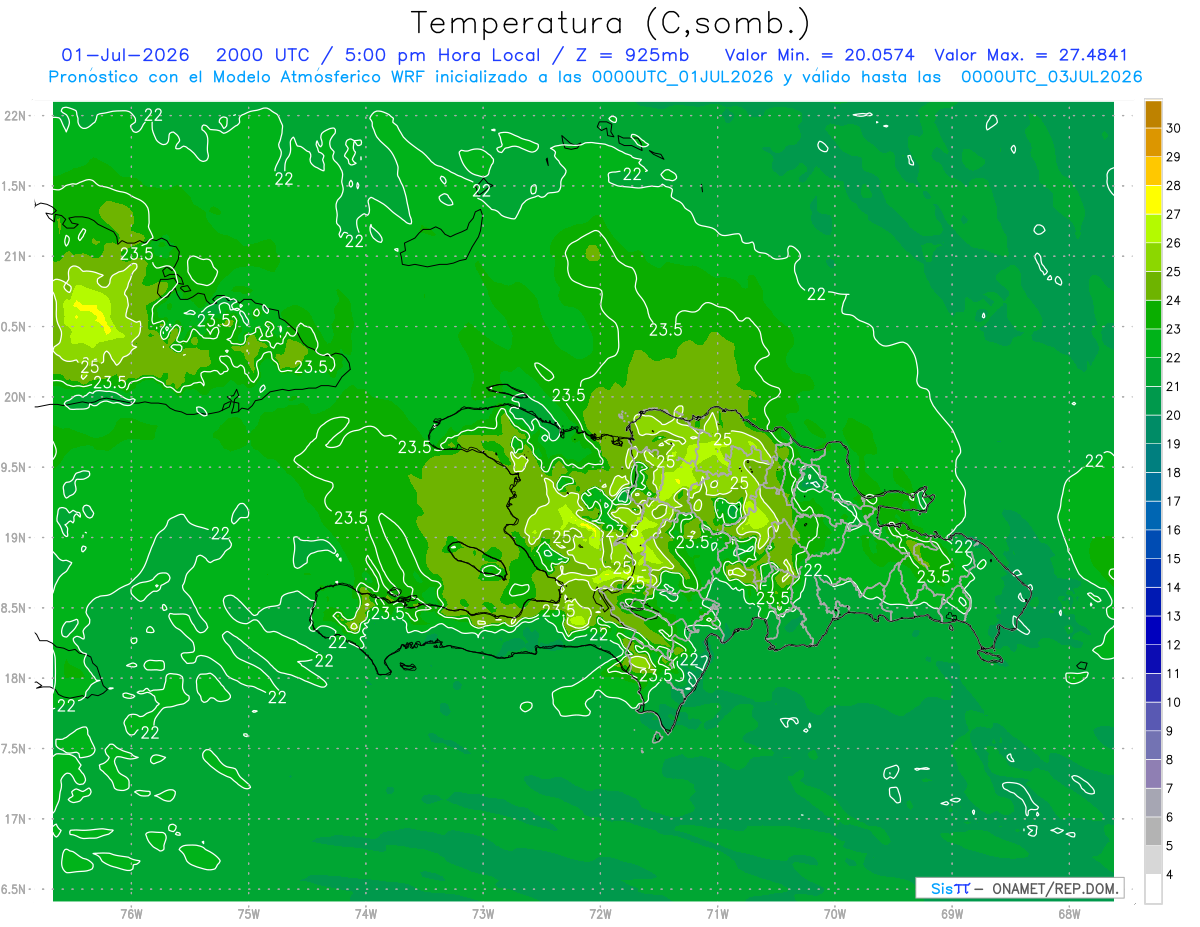Click the '2000 UTC' time text
Viewport: 1200px width, 927px height.
pyautogui.click(x=263, y=55)
